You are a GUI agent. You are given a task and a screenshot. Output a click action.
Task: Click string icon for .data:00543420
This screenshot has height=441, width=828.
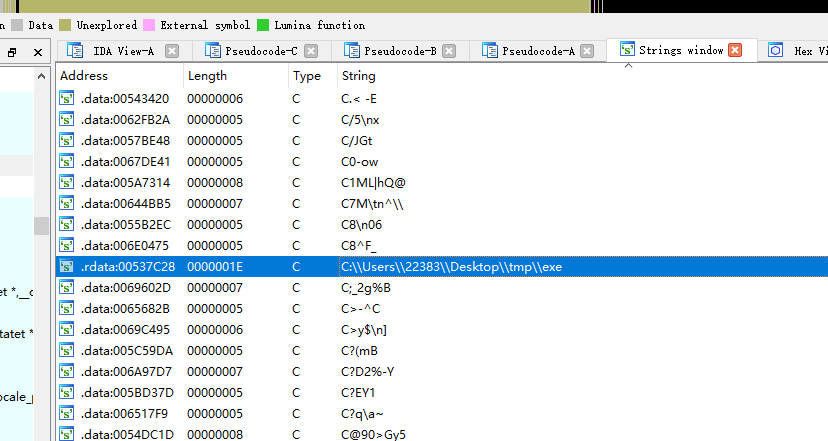pos(67,99)
